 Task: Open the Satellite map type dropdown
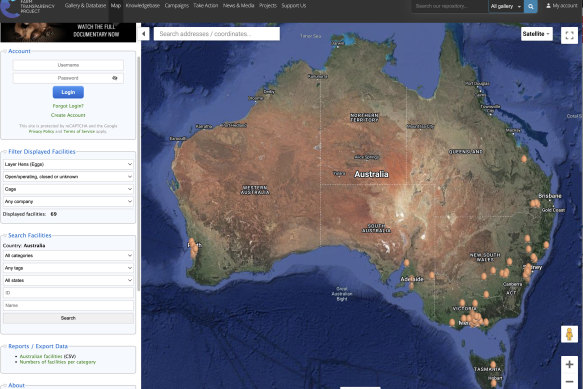537,34
